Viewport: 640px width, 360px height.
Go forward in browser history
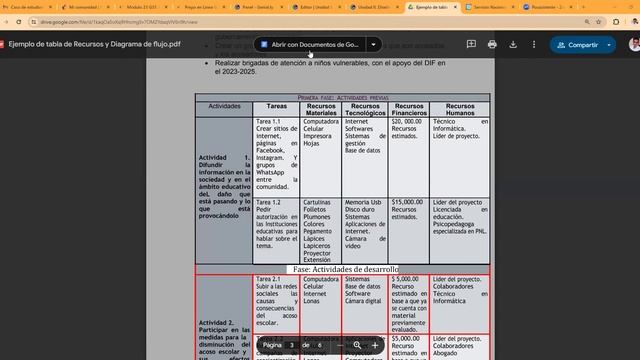(6, 22)
